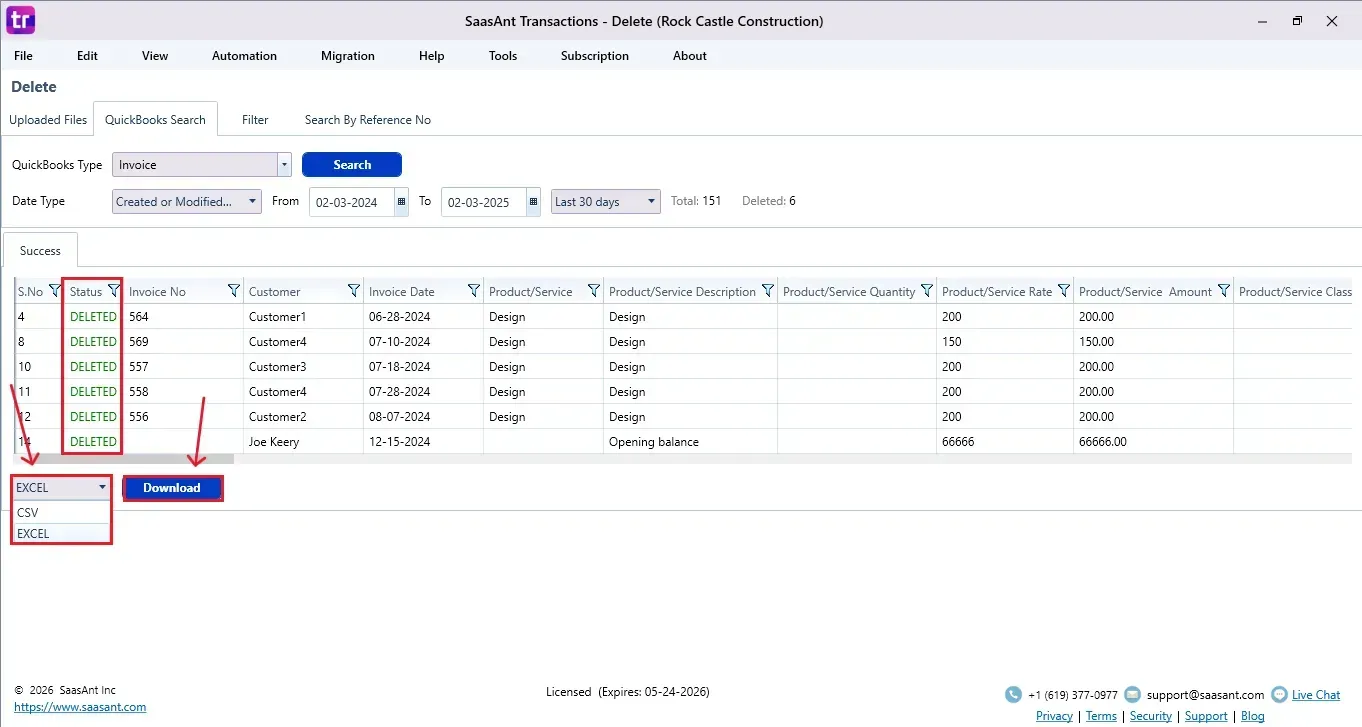Open the Automation menu
The height and width of the screenshot is (727, 1362).
[244, 56]
